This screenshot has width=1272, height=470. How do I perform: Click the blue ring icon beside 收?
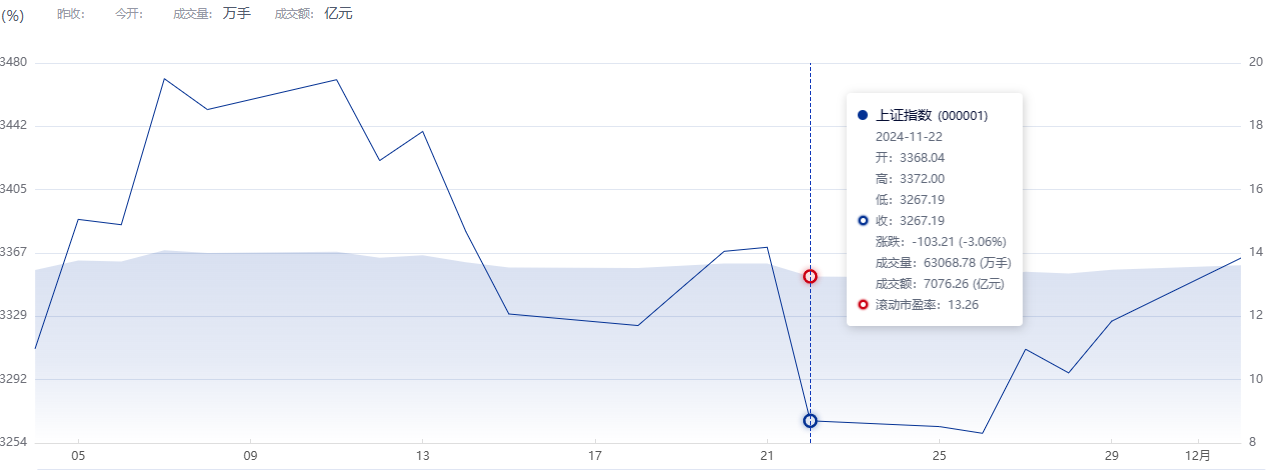[863, 220]
